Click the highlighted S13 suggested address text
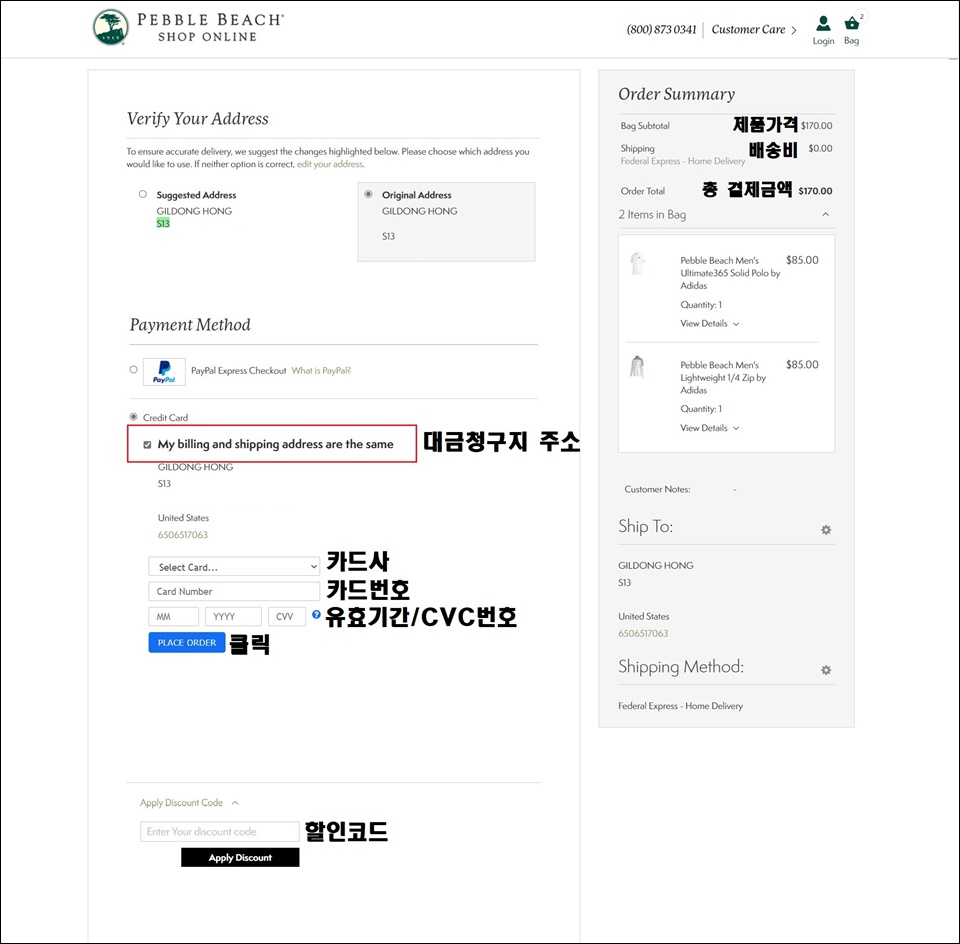The image size is (960, 944). point(163,223)
